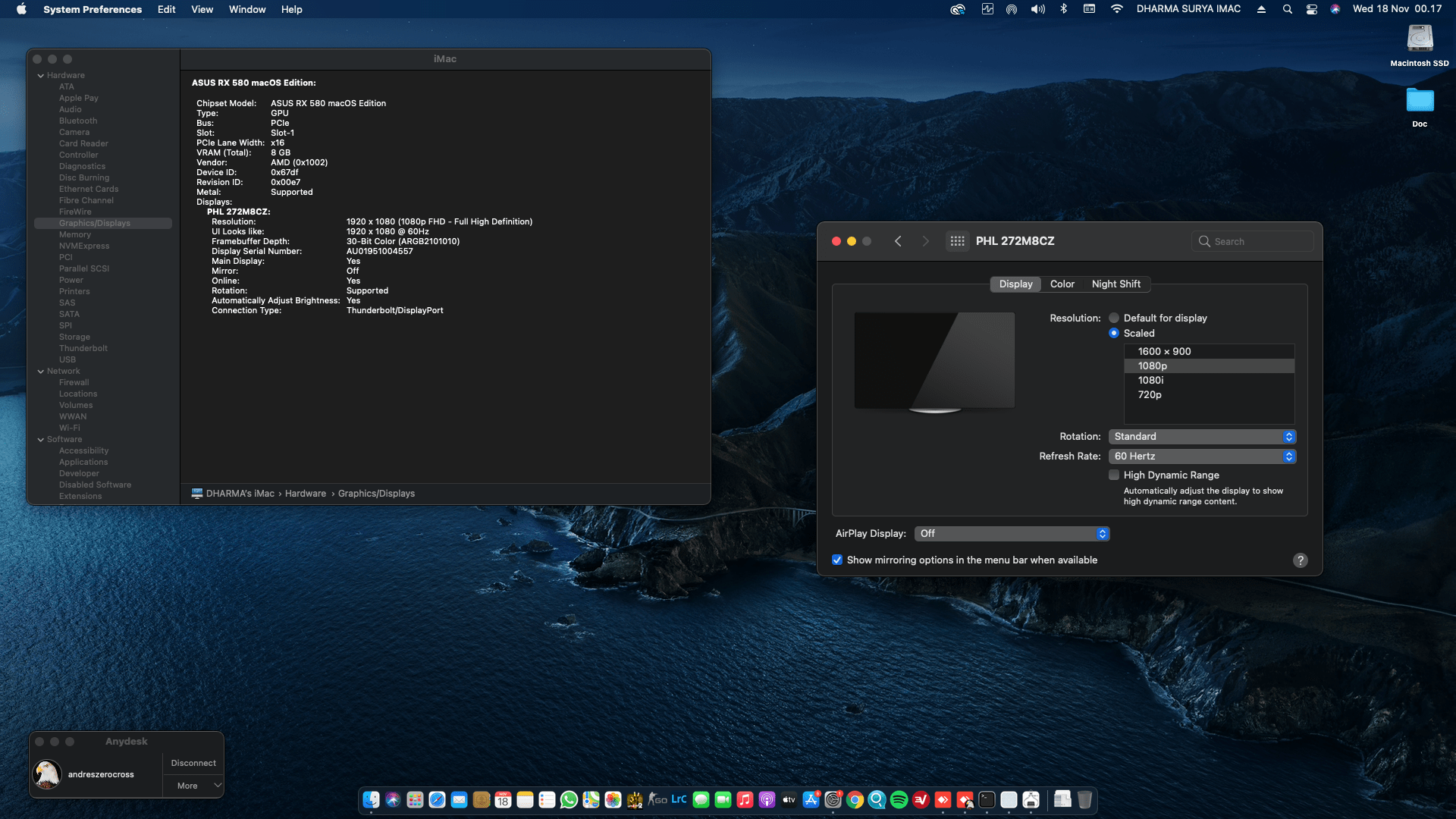Open Google Chrome from the Dock
This screenshot has width=1456, height=819.
click(855, 799)
